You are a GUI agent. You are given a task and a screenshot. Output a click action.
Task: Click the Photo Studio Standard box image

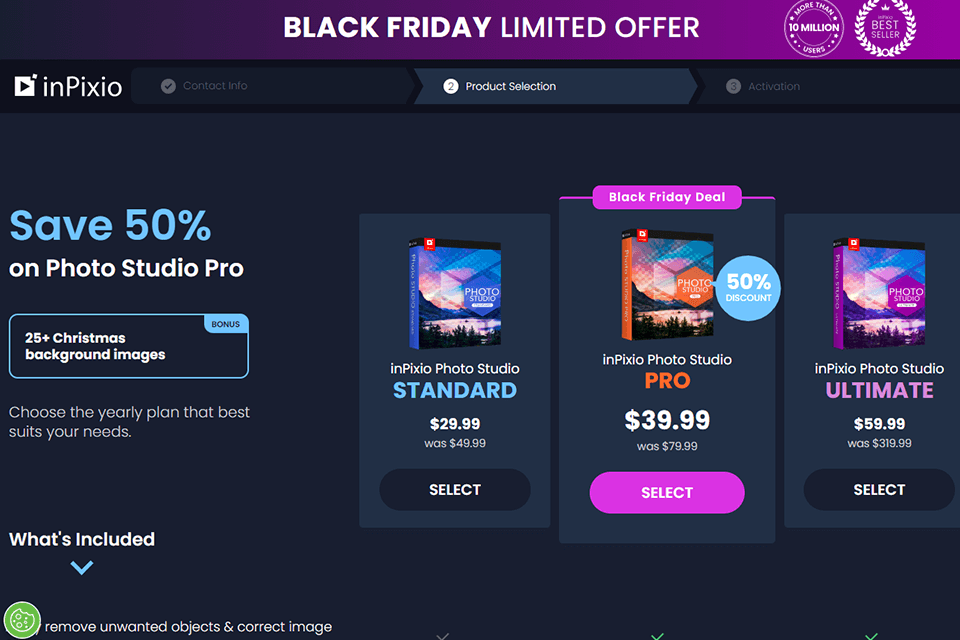tap(454, 294)
